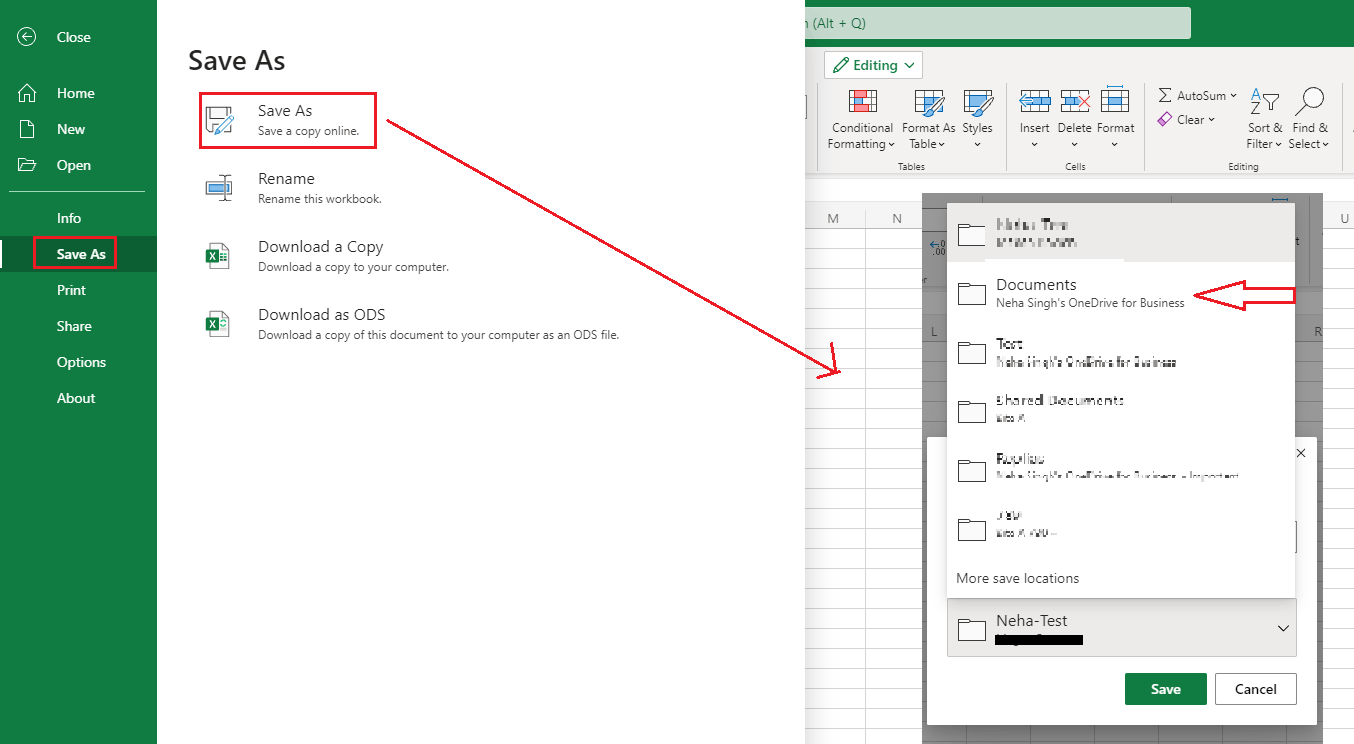Image resolution: width=1354 pixels, height=744 pixels.
Task: Choose Open in the sidebar
Action: click(74, 165)
